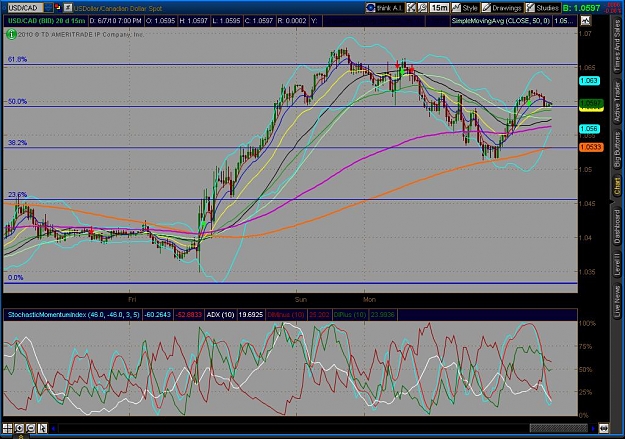
Task: Click the SimpleMovingAvg (CLOSE, 50, 0) label
Action: [501, 21]
